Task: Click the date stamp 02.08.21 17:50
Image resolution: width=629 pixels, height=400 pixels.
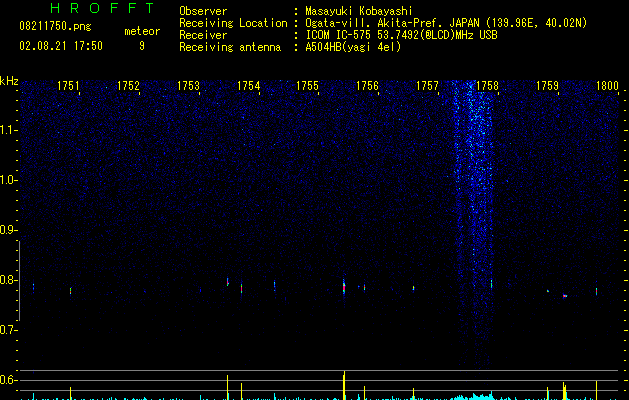Action: click(61, 46)
